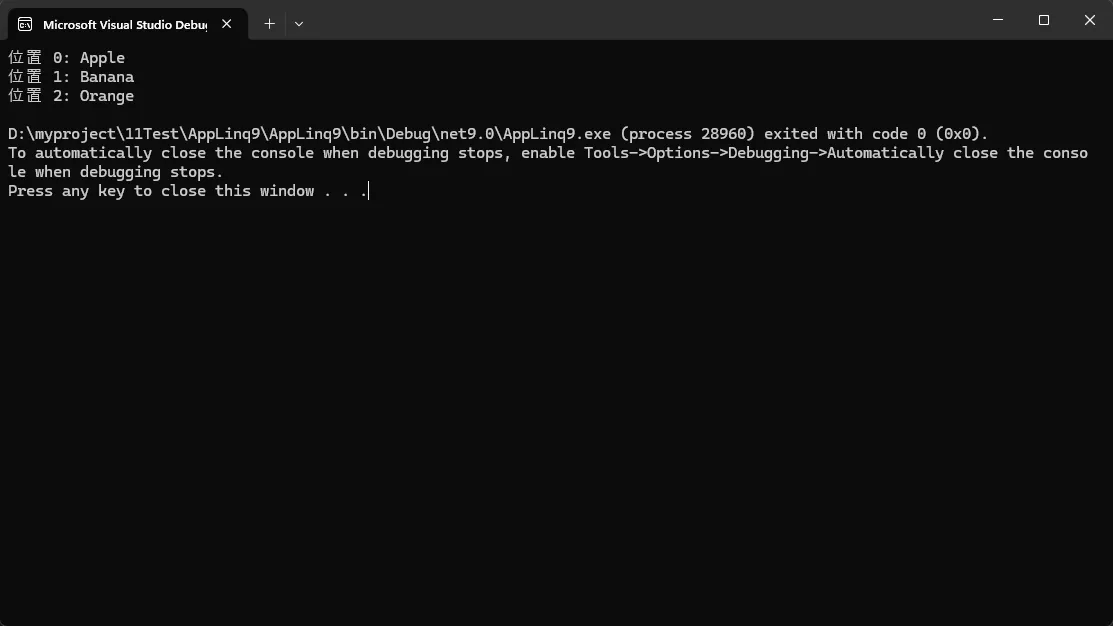Viewport: 1113px width, 626px height.
Task: Click the text cursor after the prompt
Action: (368, 191)
